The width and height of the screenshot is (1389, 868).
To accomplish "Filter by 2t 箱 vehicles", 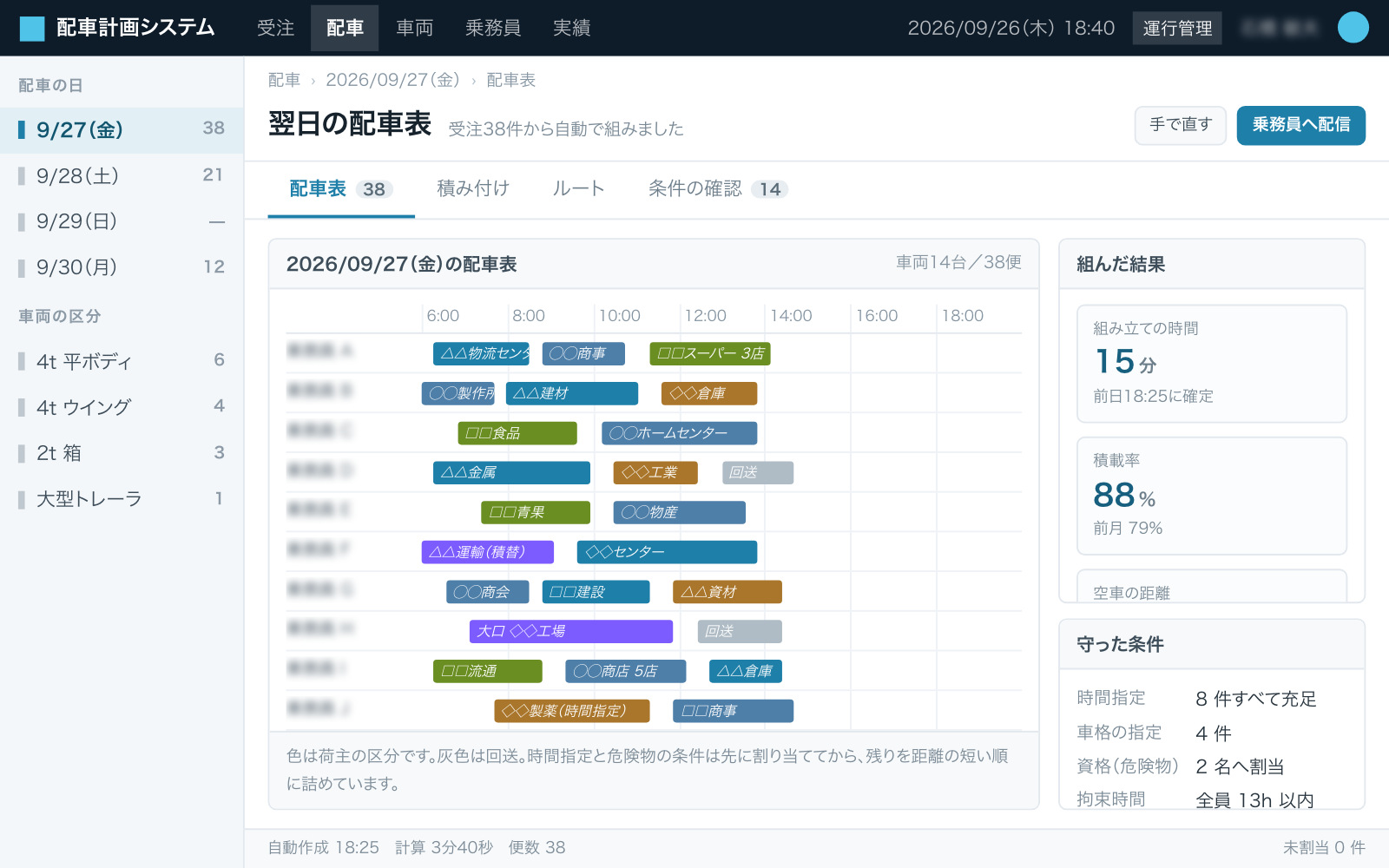I will tap(122, 453).
